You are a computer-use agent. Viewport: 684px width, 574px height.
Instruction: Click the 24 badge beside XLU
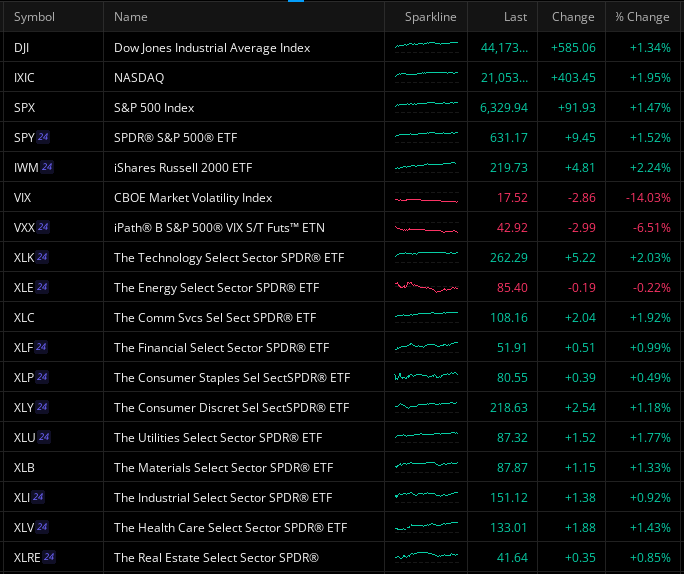[44, 437]
